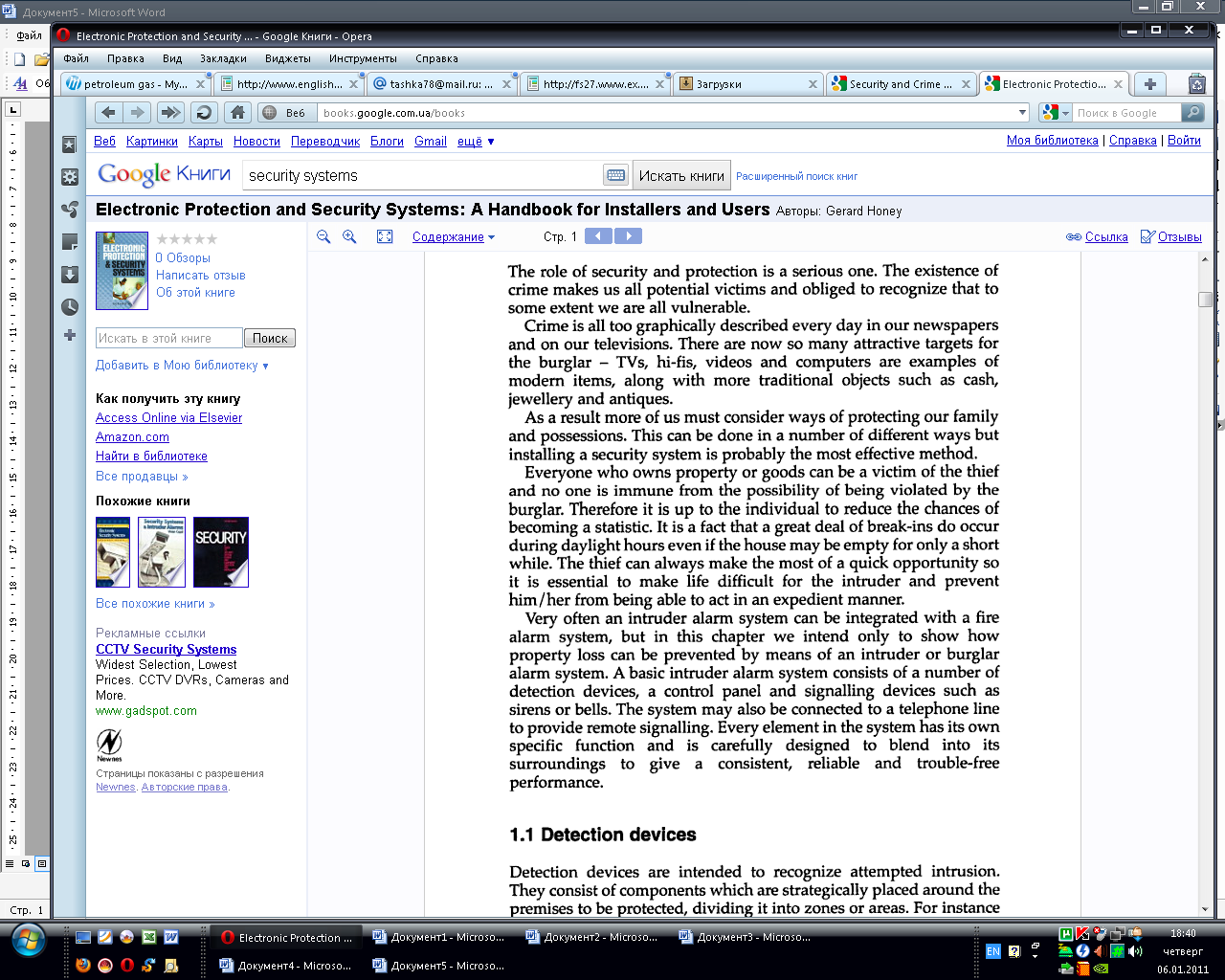Close the tashka78@mail.ru tab
The width and height of the screenshot is (1225, 980).
click(506, 84)
